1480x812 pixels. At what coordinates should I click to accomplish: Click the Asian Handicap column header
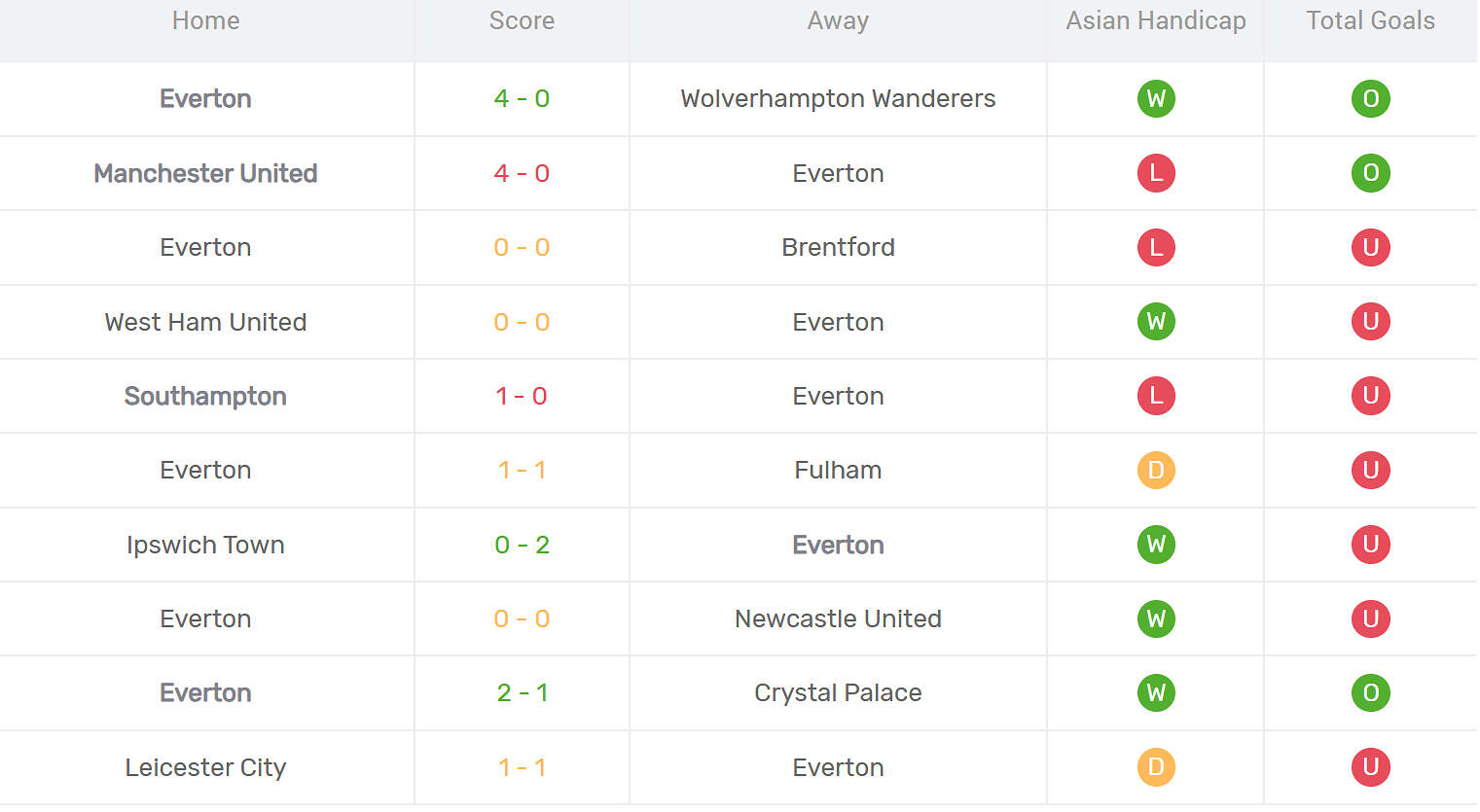1156,20
